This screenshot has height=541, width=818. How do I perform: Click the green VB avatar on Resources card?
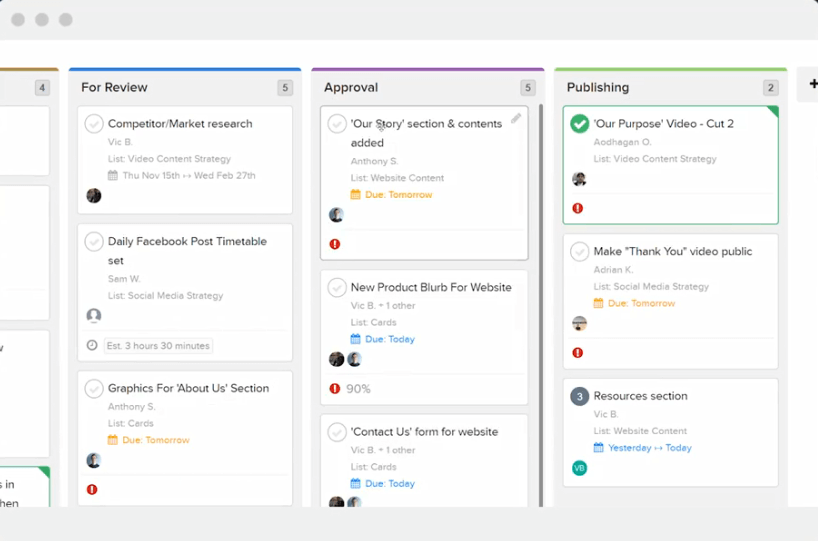click(579, 468)
